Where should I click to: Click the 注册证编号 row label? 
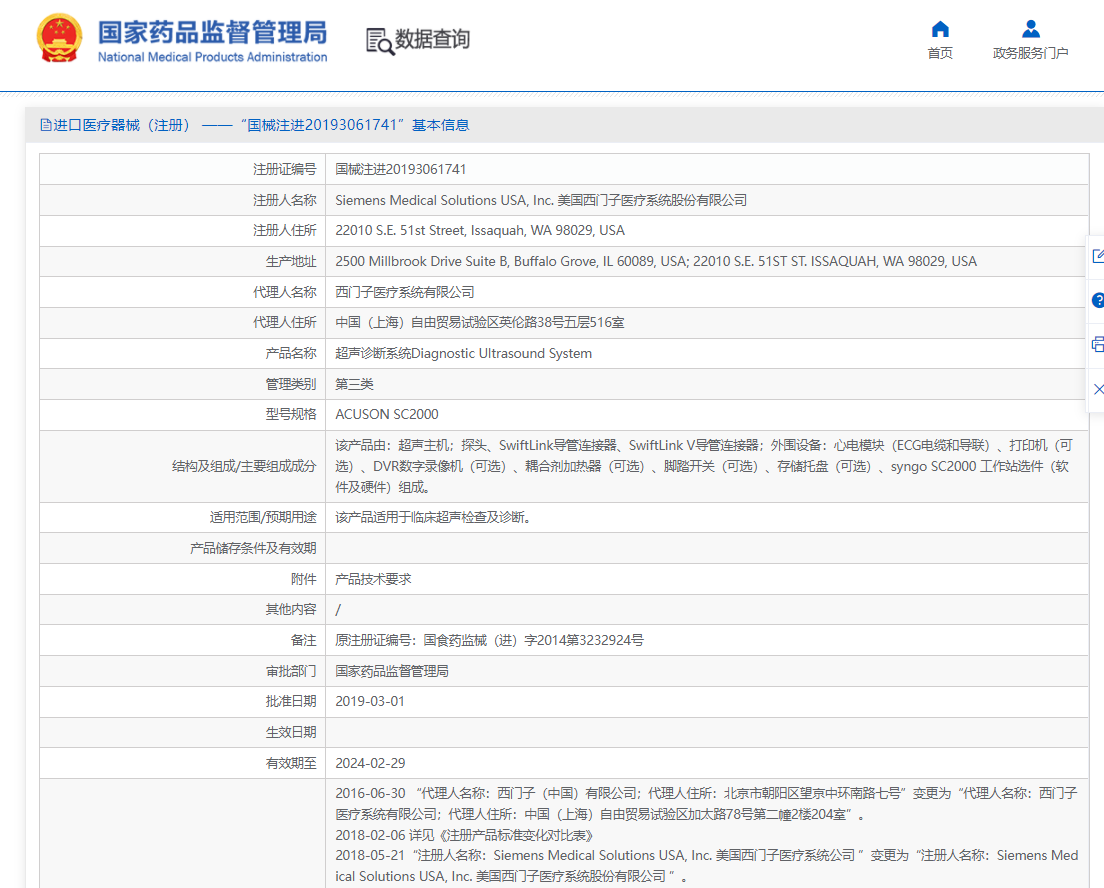click(x=284, y=169)
